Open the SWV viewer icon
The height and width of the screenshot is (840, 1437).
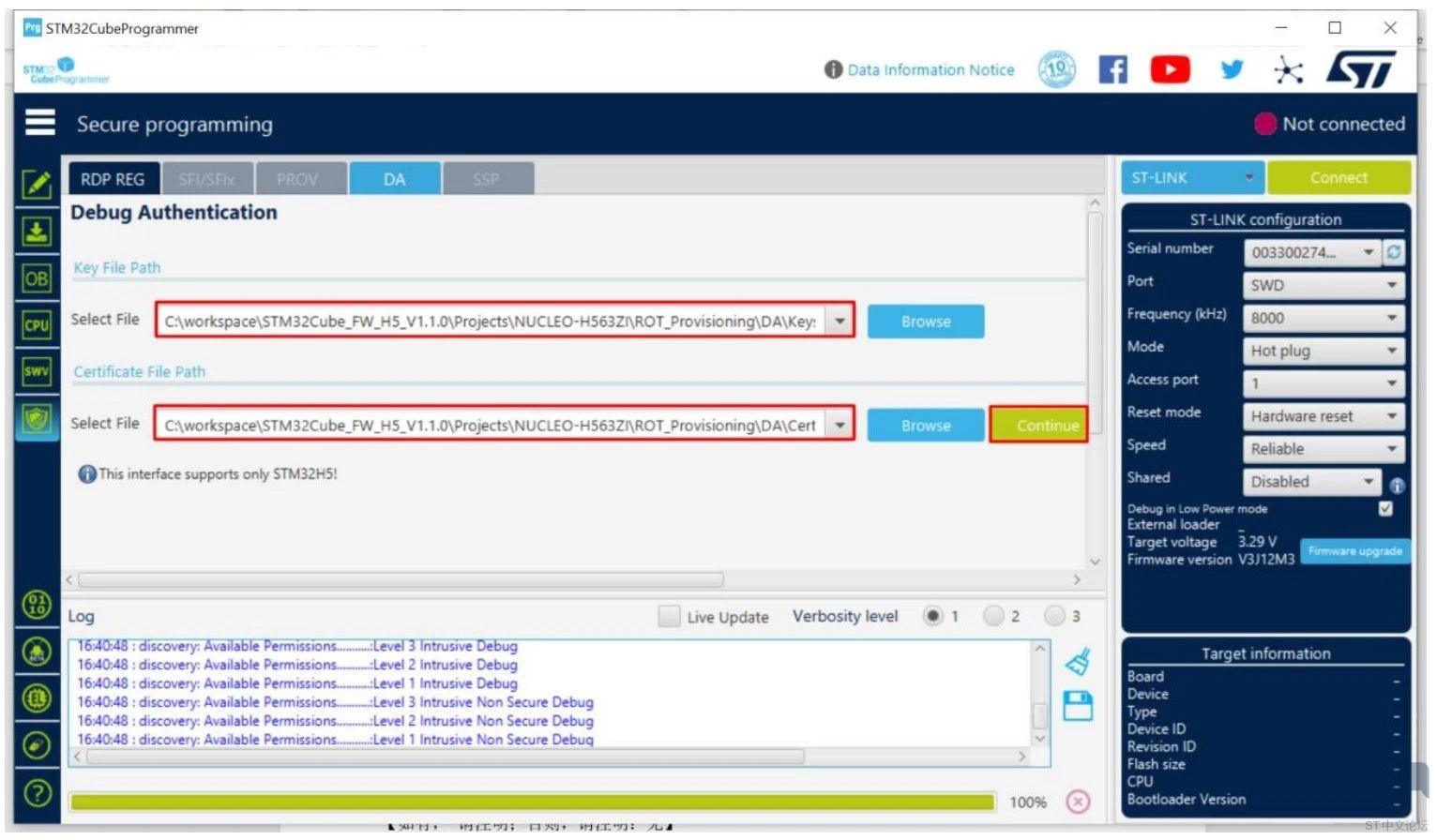37,371
